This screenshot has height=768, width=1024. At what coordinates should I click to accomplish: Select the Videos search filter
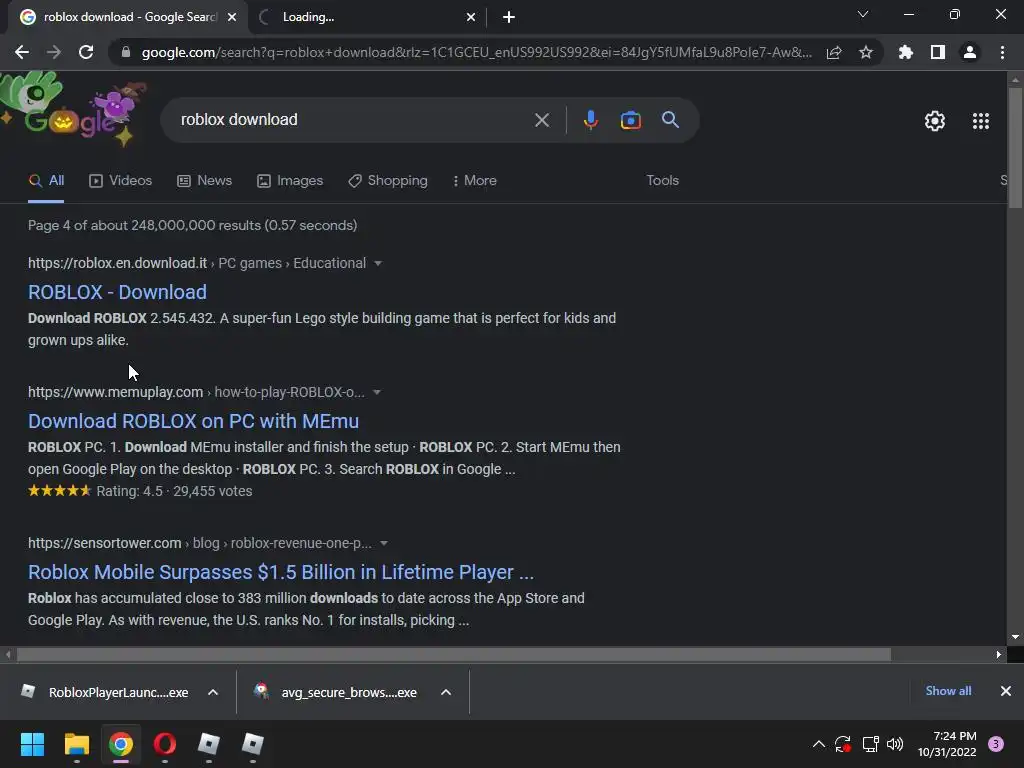[120, 181]
